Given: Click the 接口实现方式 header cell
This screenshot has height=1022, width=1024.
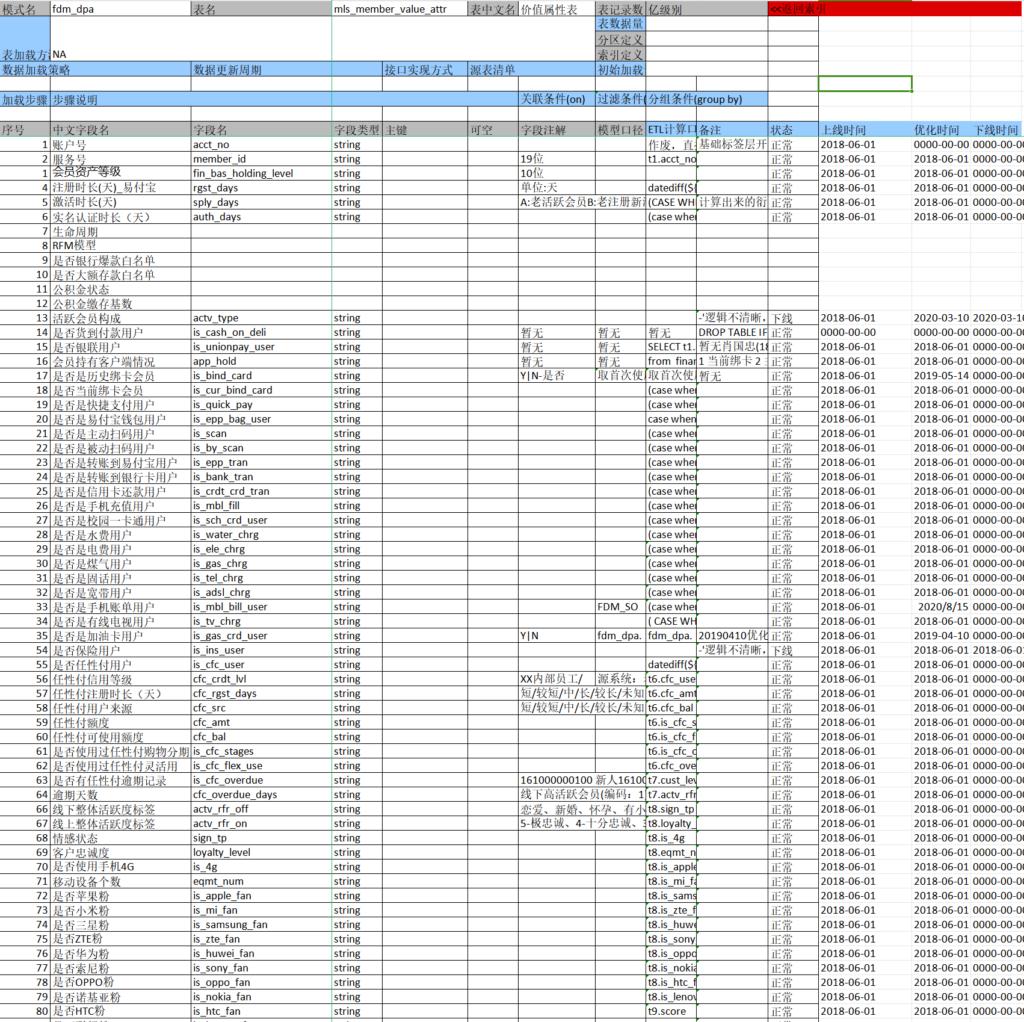Looking at the screenshot, I should coord(425,70).
